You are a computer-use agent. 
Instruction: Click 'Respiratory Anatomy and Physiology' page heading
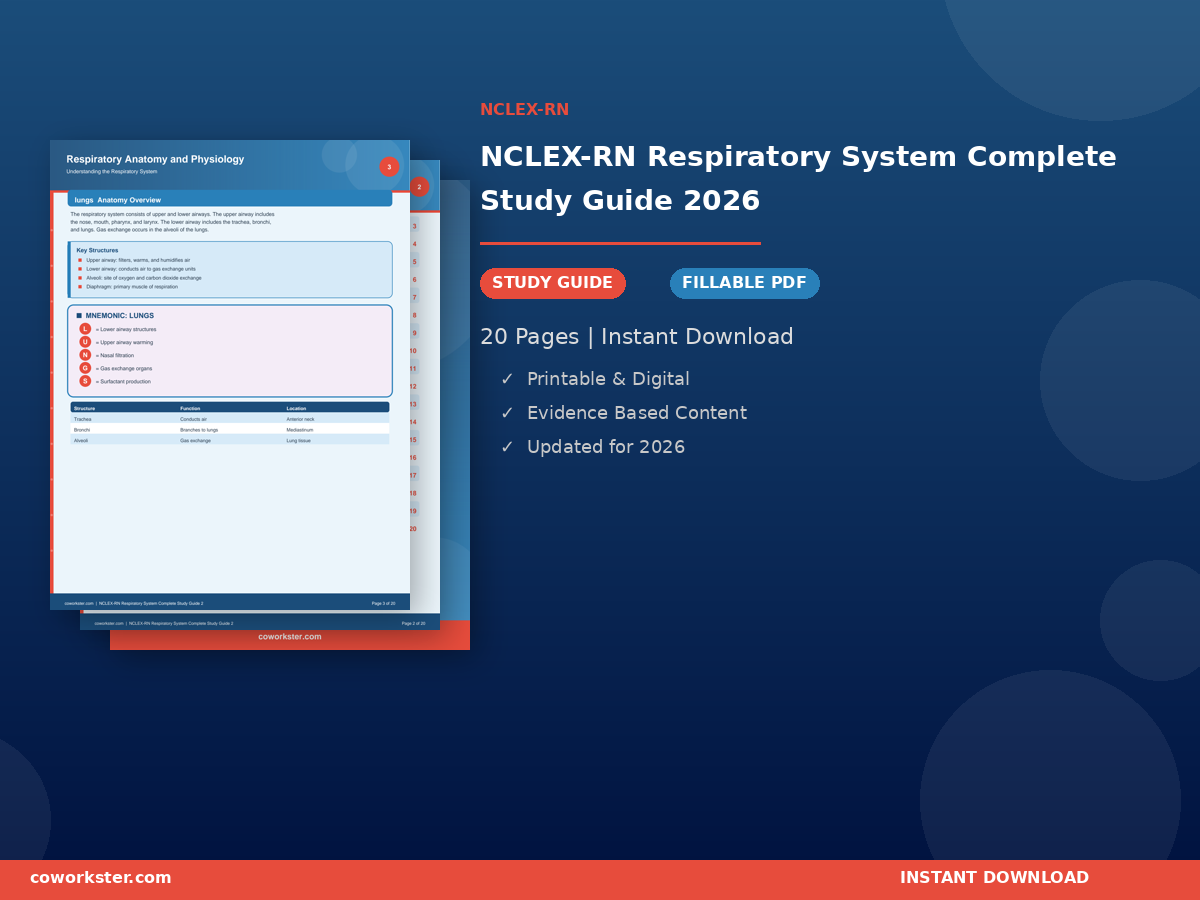(x=155, y=159)
